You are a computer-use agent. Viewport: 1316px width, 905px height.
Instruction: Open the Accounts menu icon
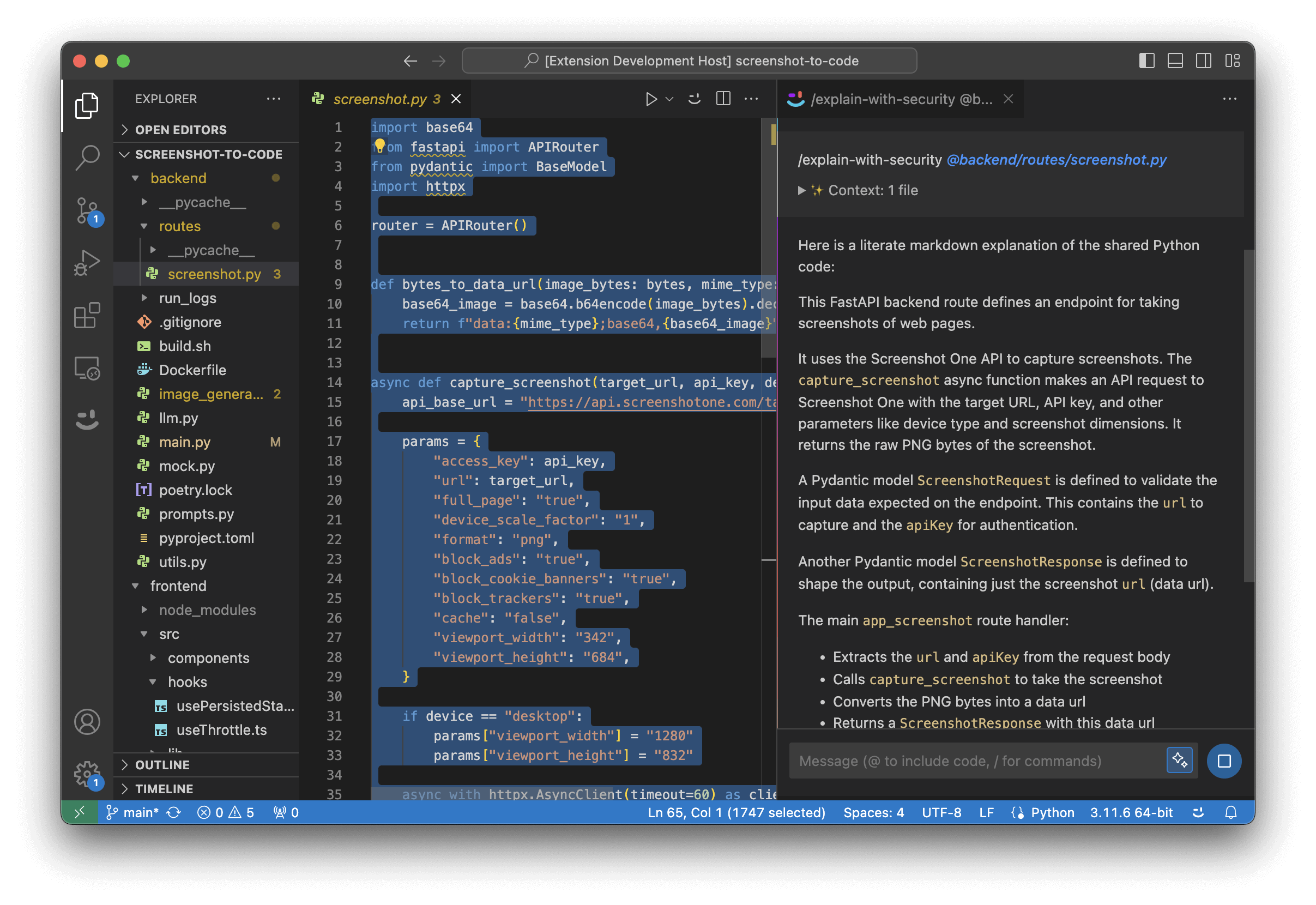coord(87,722)
